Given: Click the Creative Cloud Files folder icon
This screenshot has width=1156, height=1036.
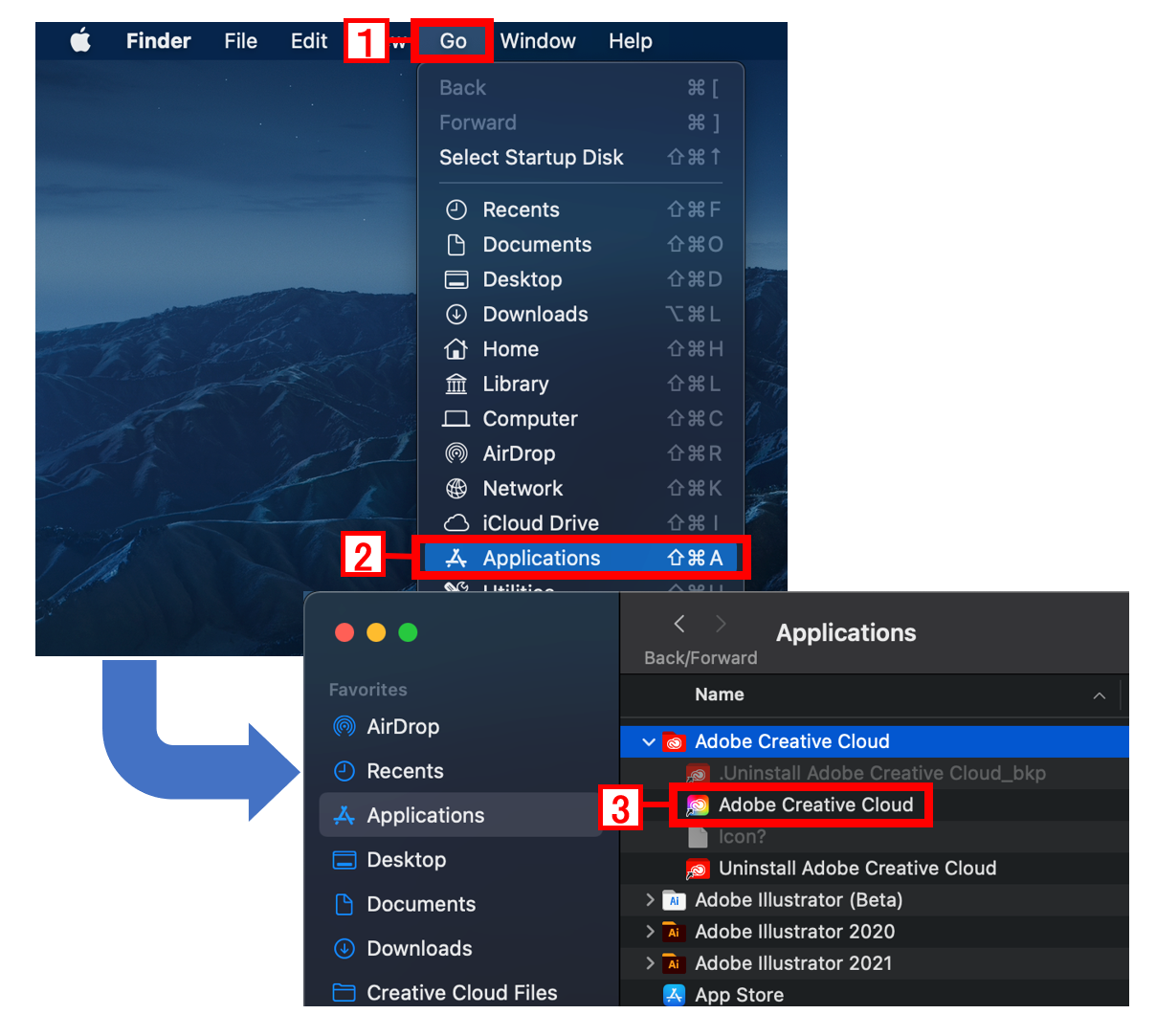Looking at the screenshot, I should point(344,992).
